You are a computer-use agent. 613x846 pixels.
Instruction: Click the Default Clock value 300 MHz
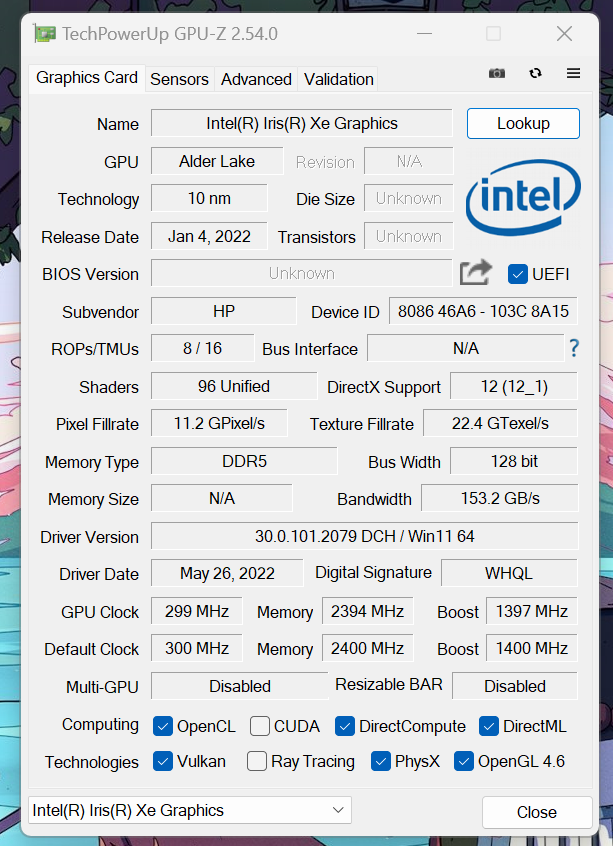[x=196, y=648]
